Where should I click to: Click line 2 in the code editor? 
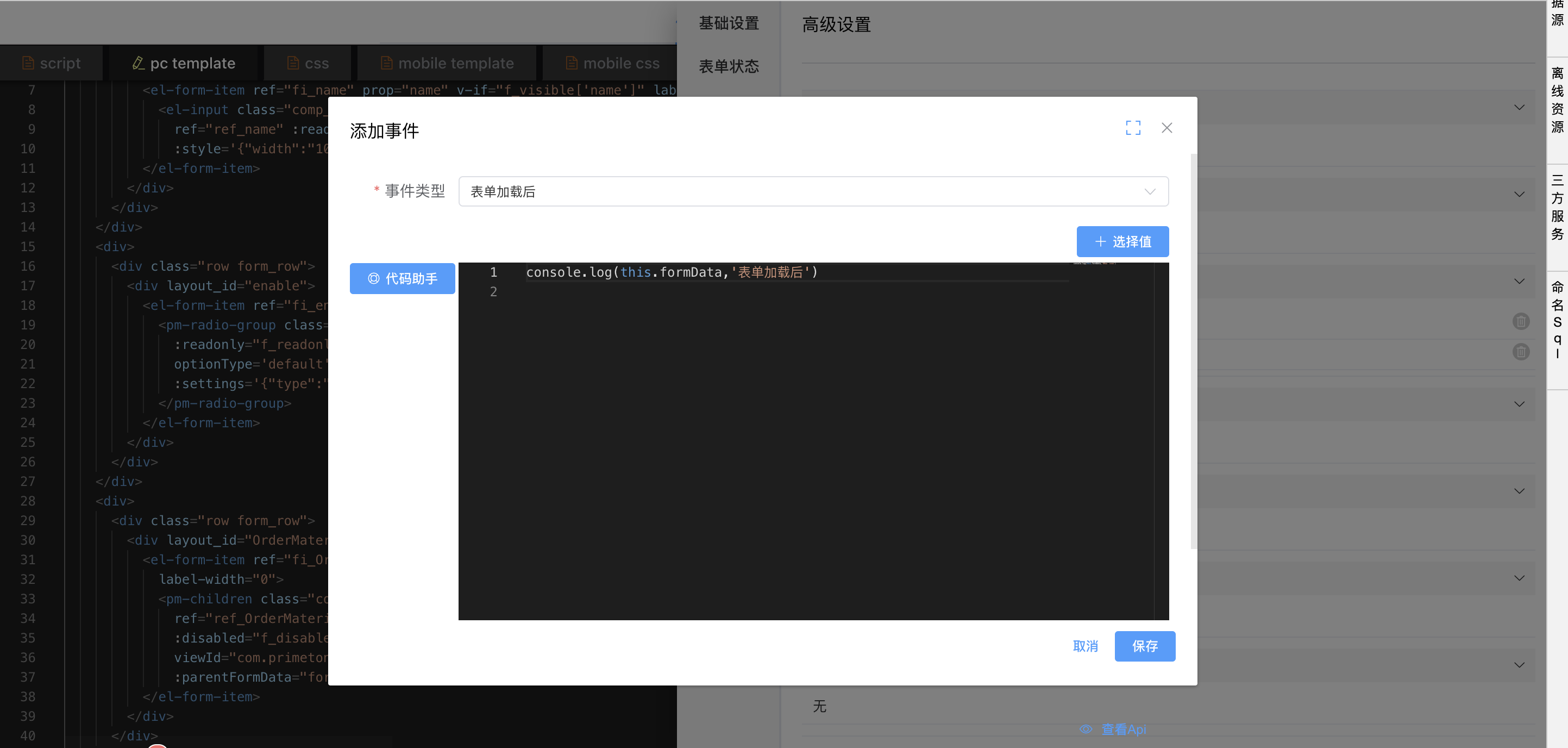coord(669,292)
